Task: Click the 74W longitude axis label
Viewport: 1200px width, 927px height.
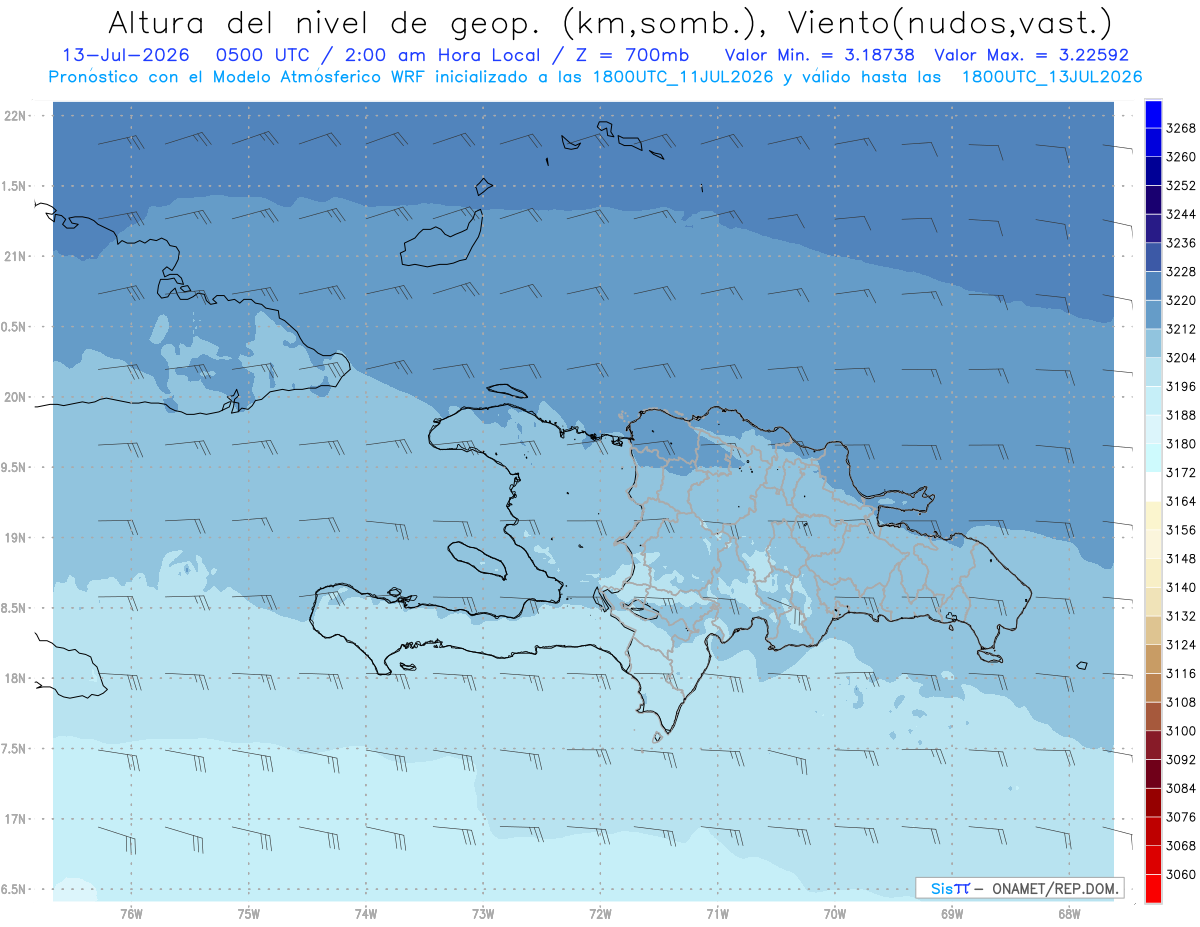Action: [x=365, y=914]
